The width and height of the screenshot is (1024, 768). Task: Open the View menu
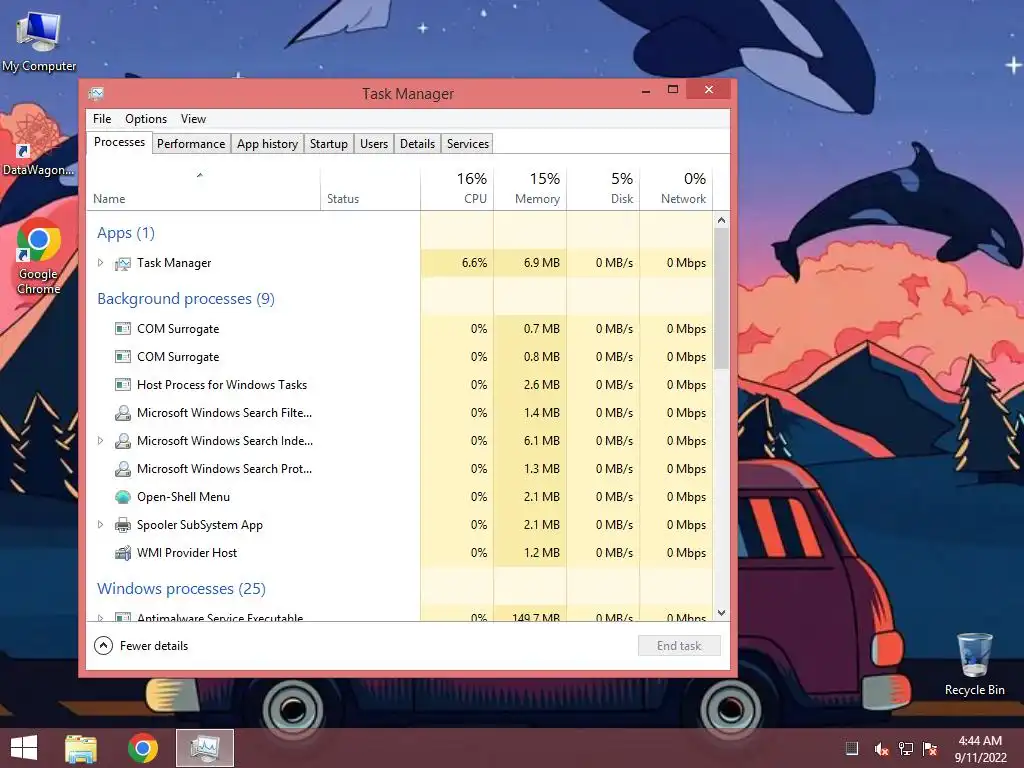click(x=193, y=119)
